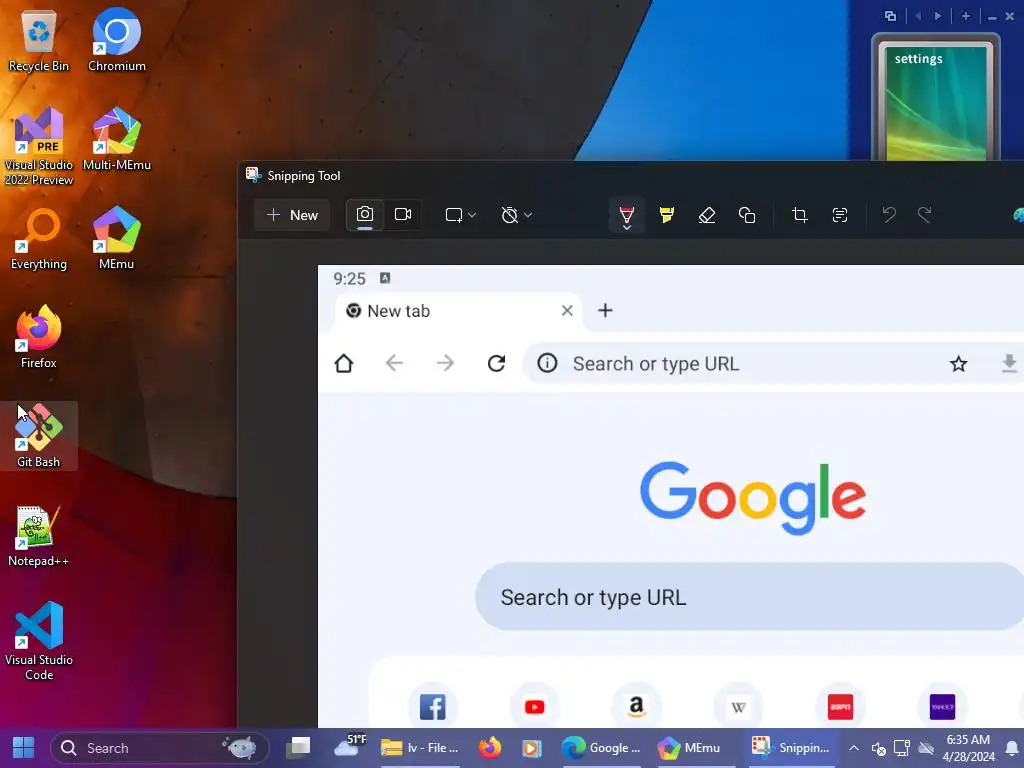Select the red Ballpoint pen tool
Screen dimensions: 1024x768
[x=626, y=215]
